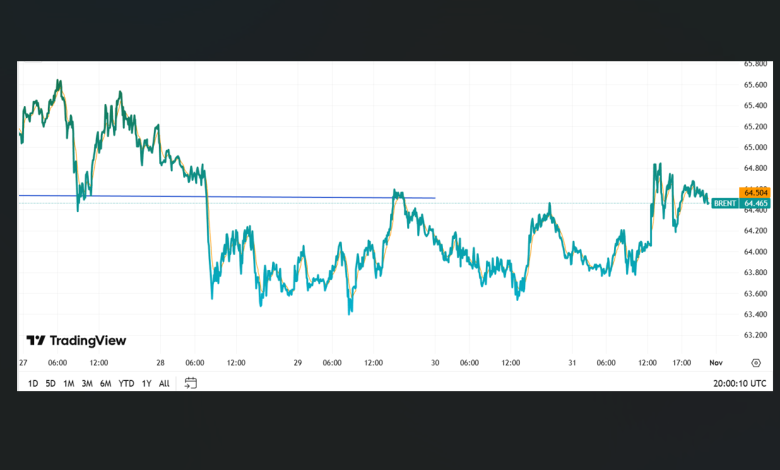Screen dimensions: 780x470
Task: Set chart range to 3M
Action: pyautogui.click(x=87, y=383)
